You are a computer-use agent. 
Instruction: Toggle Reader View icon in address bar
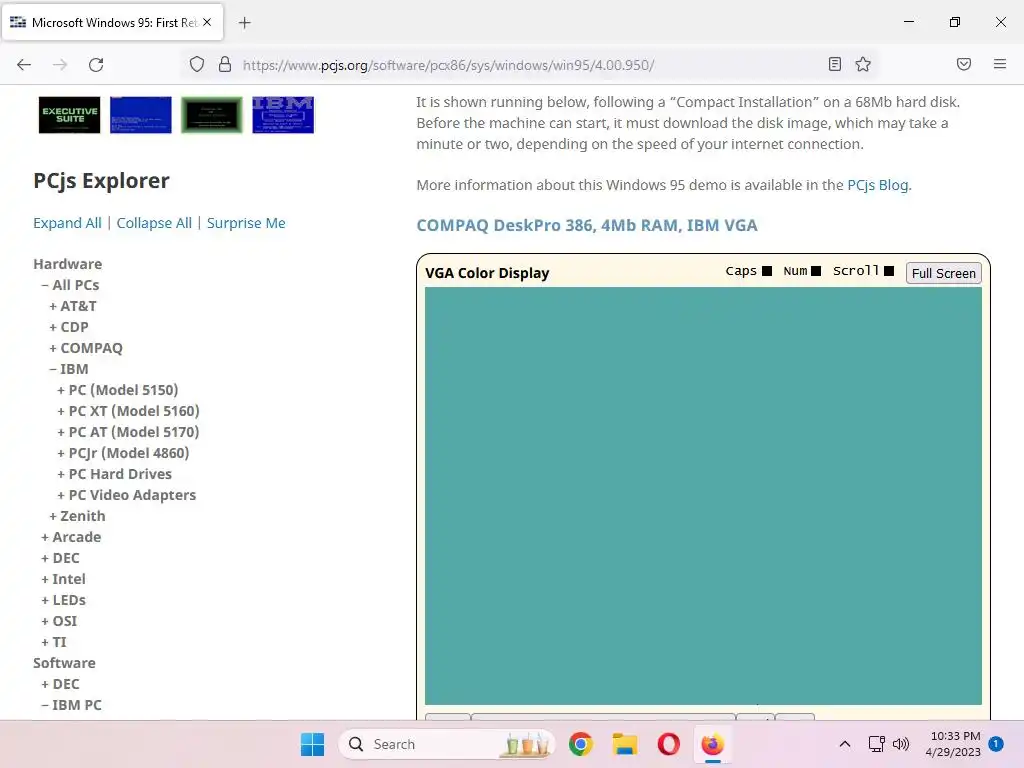834,64
